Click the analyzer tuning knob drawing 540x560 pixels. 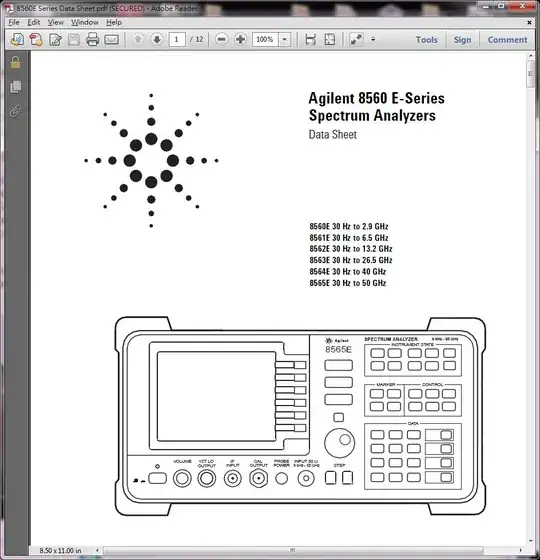(339, 443)
